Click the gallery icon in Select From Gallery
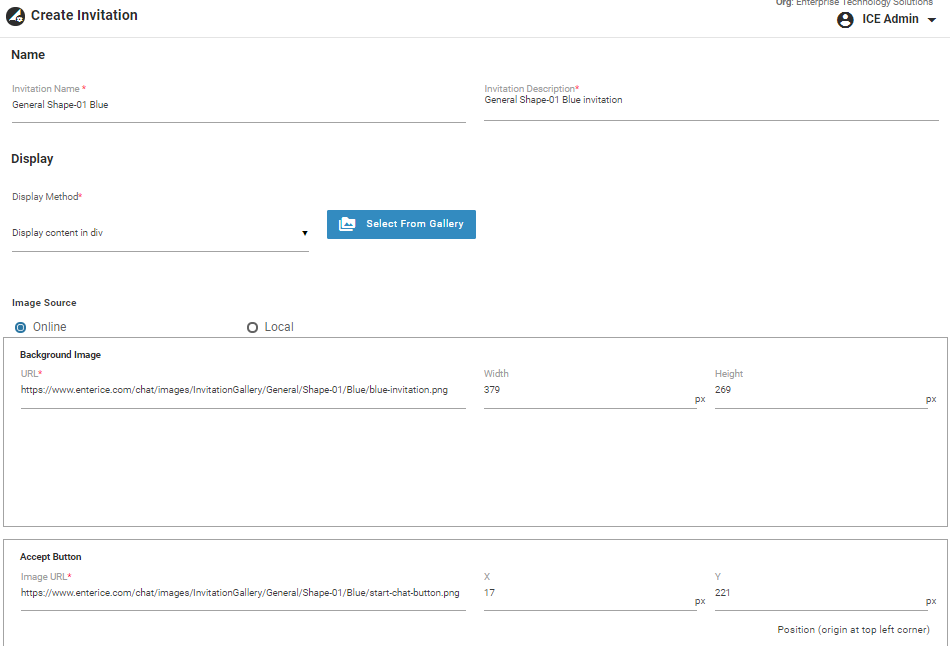 (347, 224)
